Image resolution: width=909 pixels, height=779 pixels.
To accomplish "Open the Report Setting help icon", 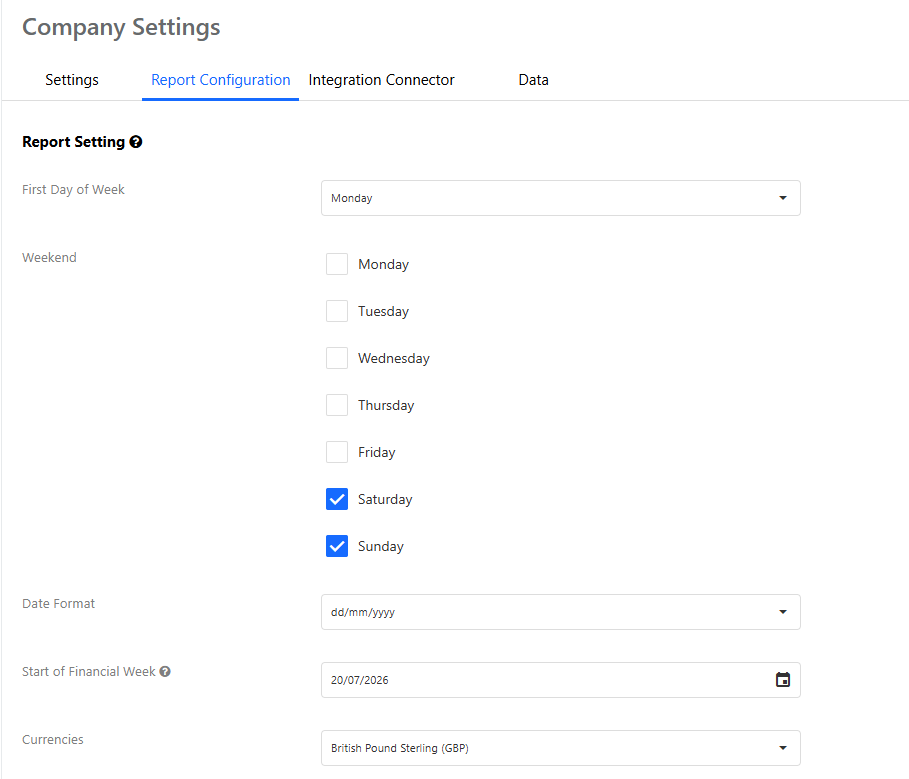I will (x=136, y=142).
